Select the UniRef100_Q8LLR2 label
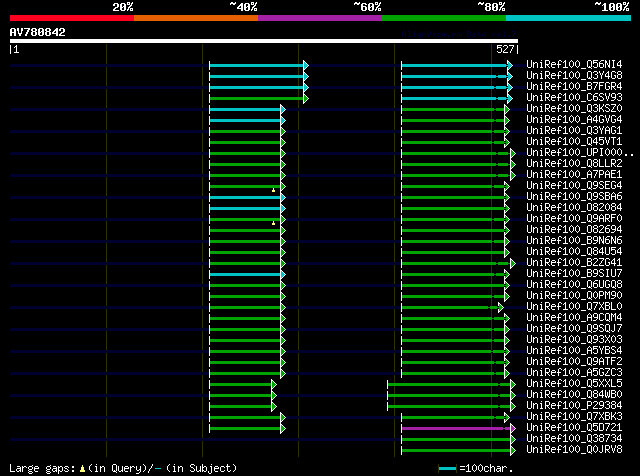 click(574, 164)
